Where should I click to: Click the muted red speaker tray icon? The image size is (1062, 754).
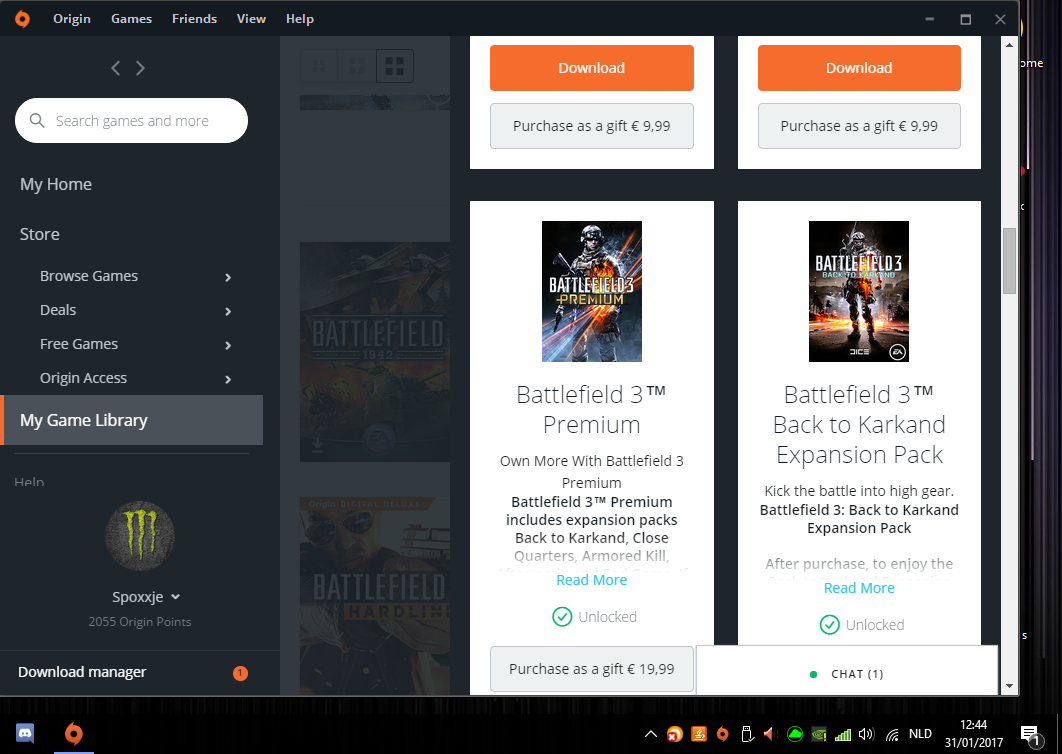770,734
